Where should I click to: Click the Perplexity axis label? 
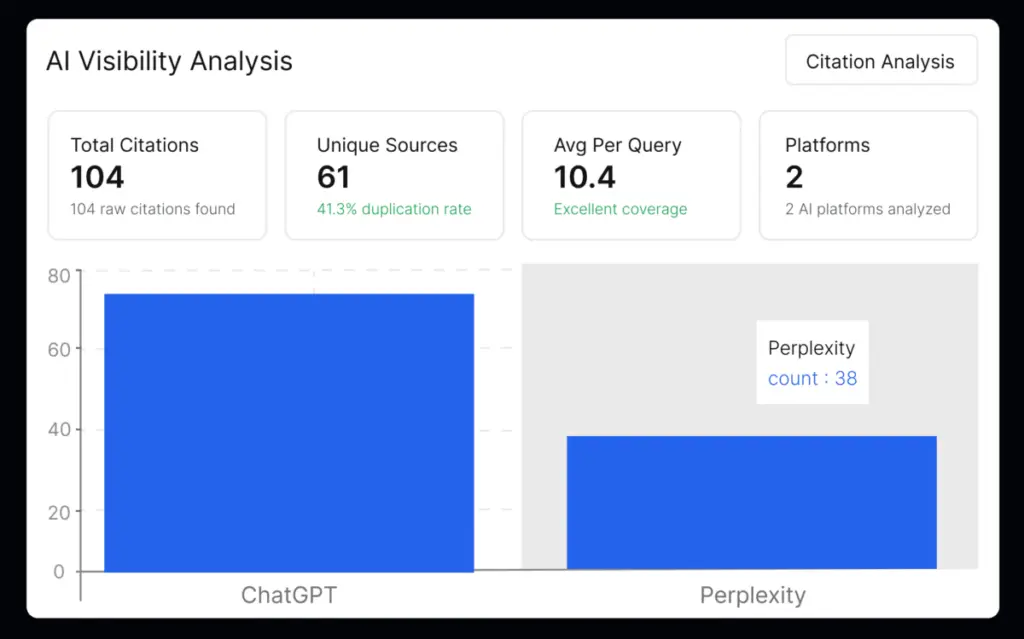pos(752,595)
